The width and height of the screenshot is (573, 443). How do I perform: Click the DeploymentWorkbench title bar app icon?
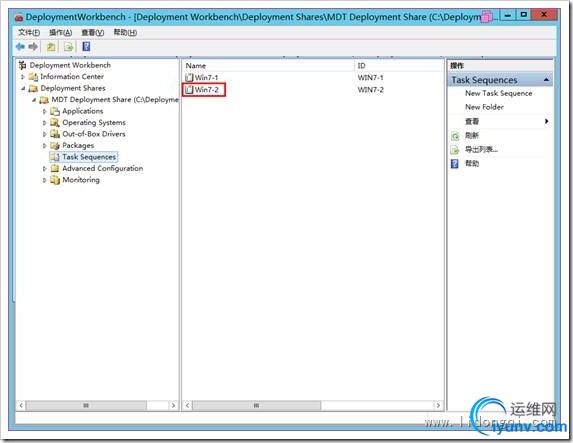[x=19, y=17]
